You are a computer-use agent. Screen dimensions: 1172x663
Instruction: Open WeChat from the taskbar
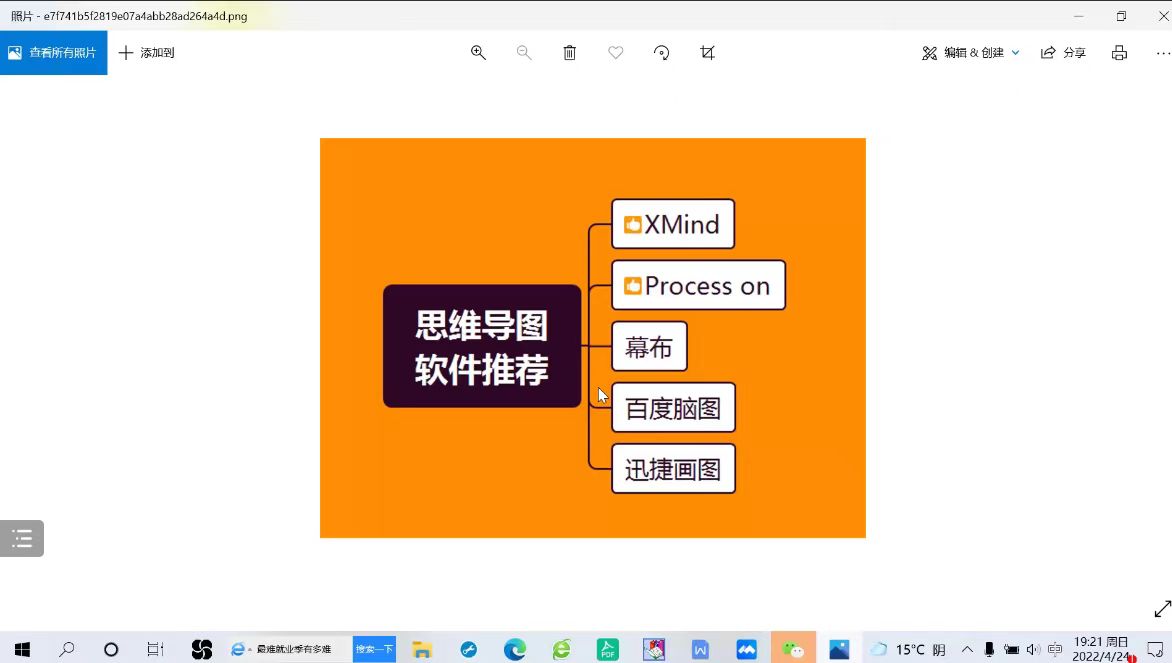click(x=792, y=650)
